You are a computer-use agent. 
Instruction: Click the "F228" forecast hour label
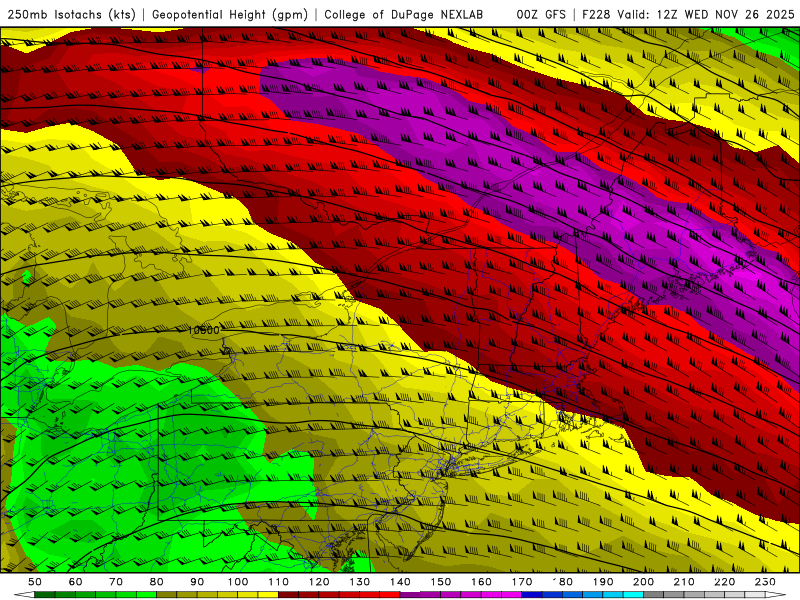[596, 14]
